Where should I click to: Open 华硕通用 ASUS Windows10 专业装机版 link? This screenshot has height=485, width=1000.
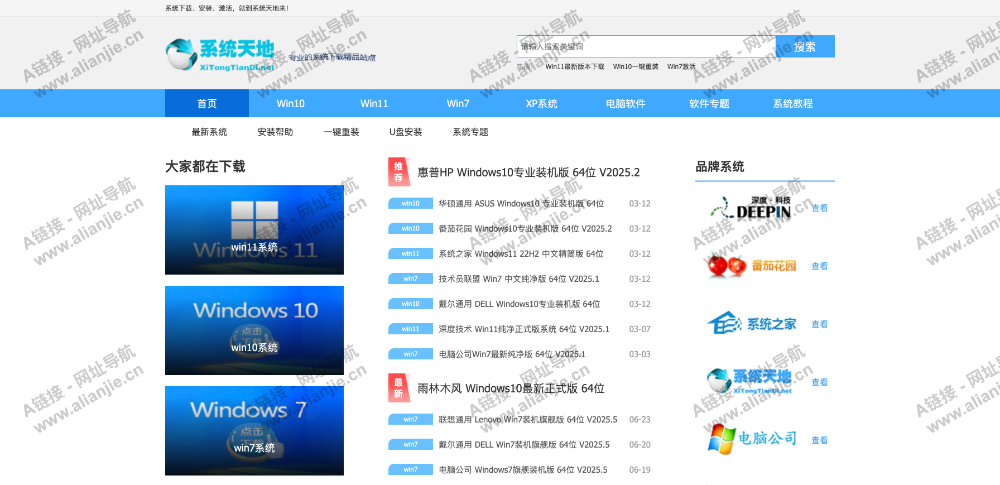tap(521, 204)
